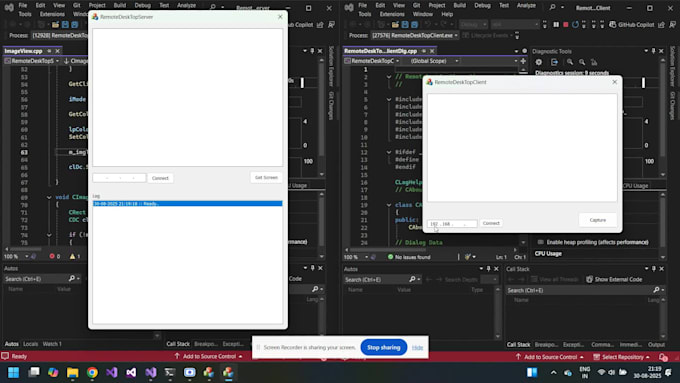Stop debugging with the red square in Client window

pyautogui.click(x=566, y=25)
